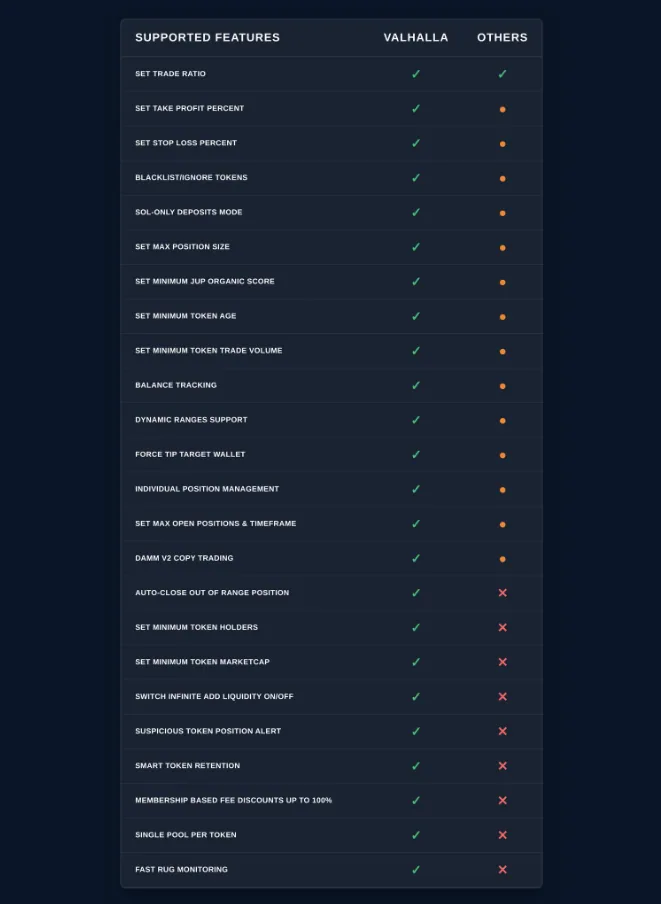Click Others checkmark for Set Trade Ratio
The width and height of the screenshot is (661, 904).
click(503, 74)
